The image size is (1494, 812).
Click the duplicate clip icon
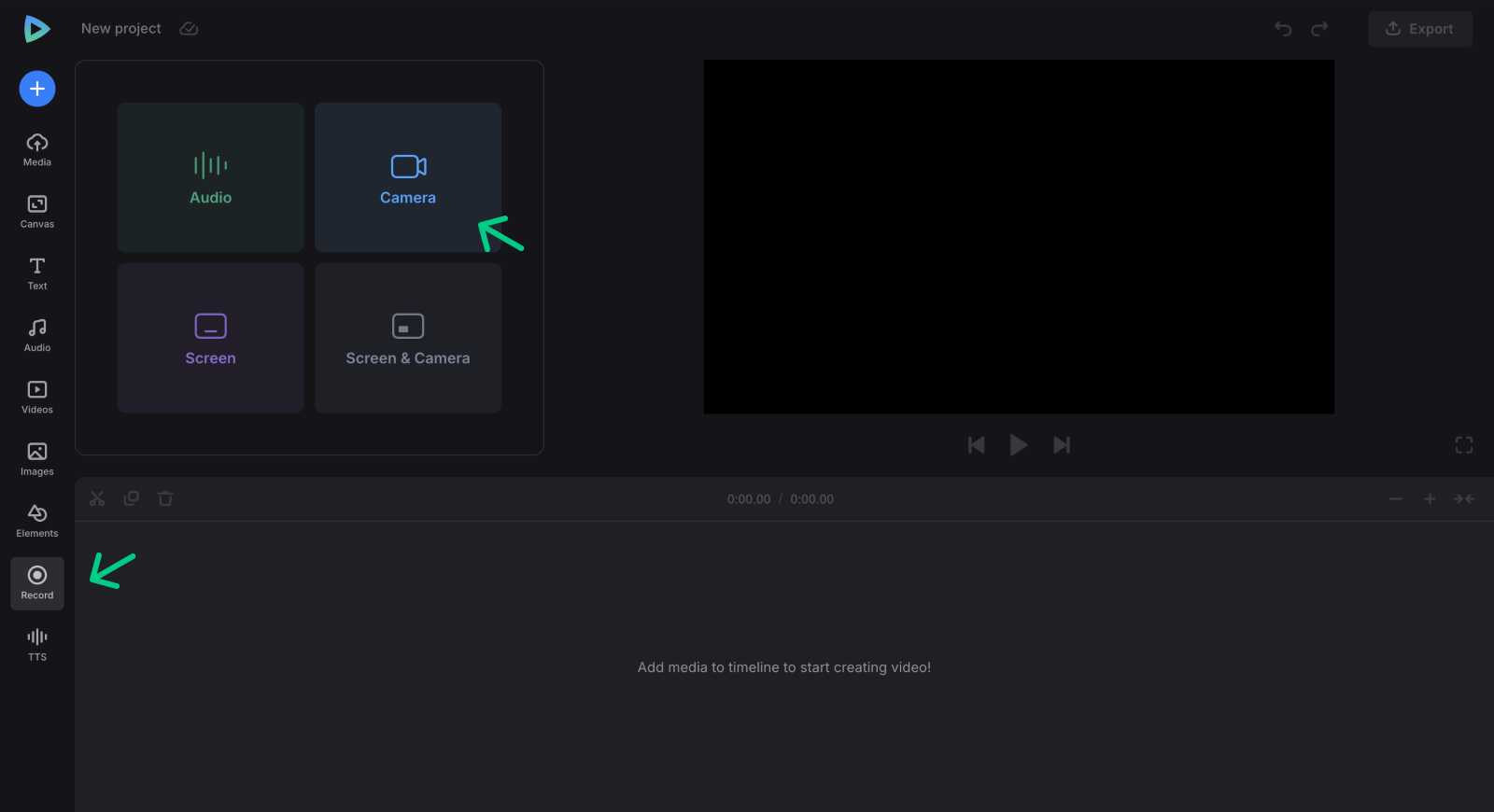click(x=132, y=498)
